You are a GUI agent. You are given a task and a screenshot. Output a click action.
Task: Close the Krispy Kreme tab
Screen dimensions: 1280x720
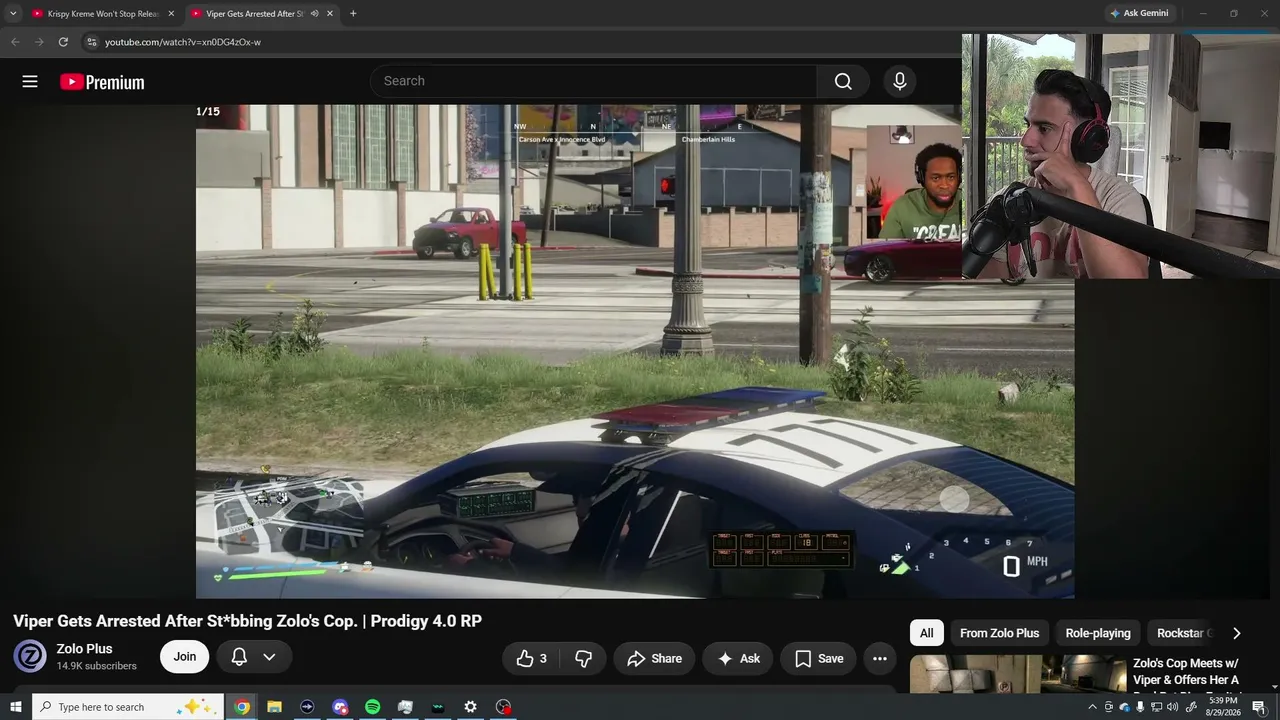171,14
